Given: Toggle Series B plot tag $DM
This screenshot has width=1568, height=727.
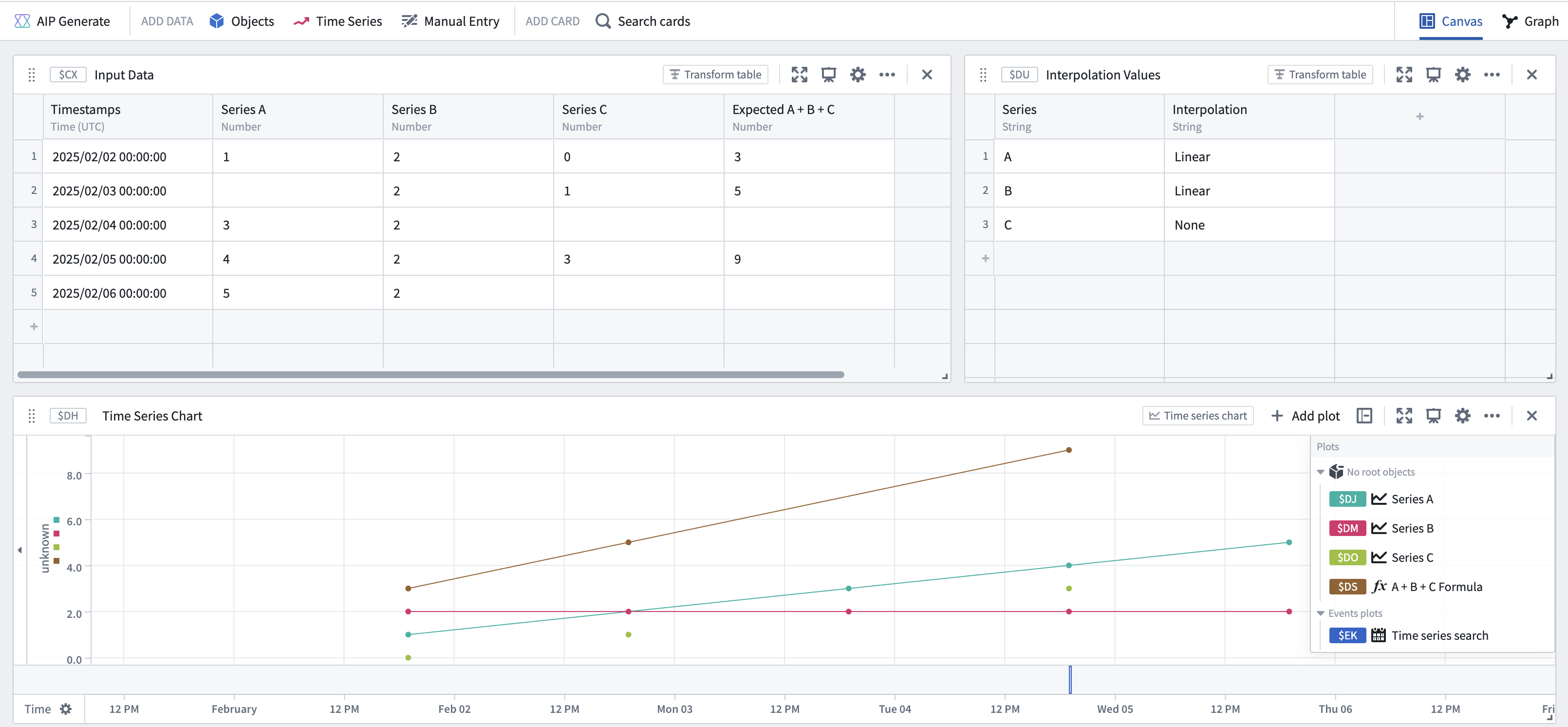Looking at the screenshot, I should pyautogui.click(x=1347, y=529).
